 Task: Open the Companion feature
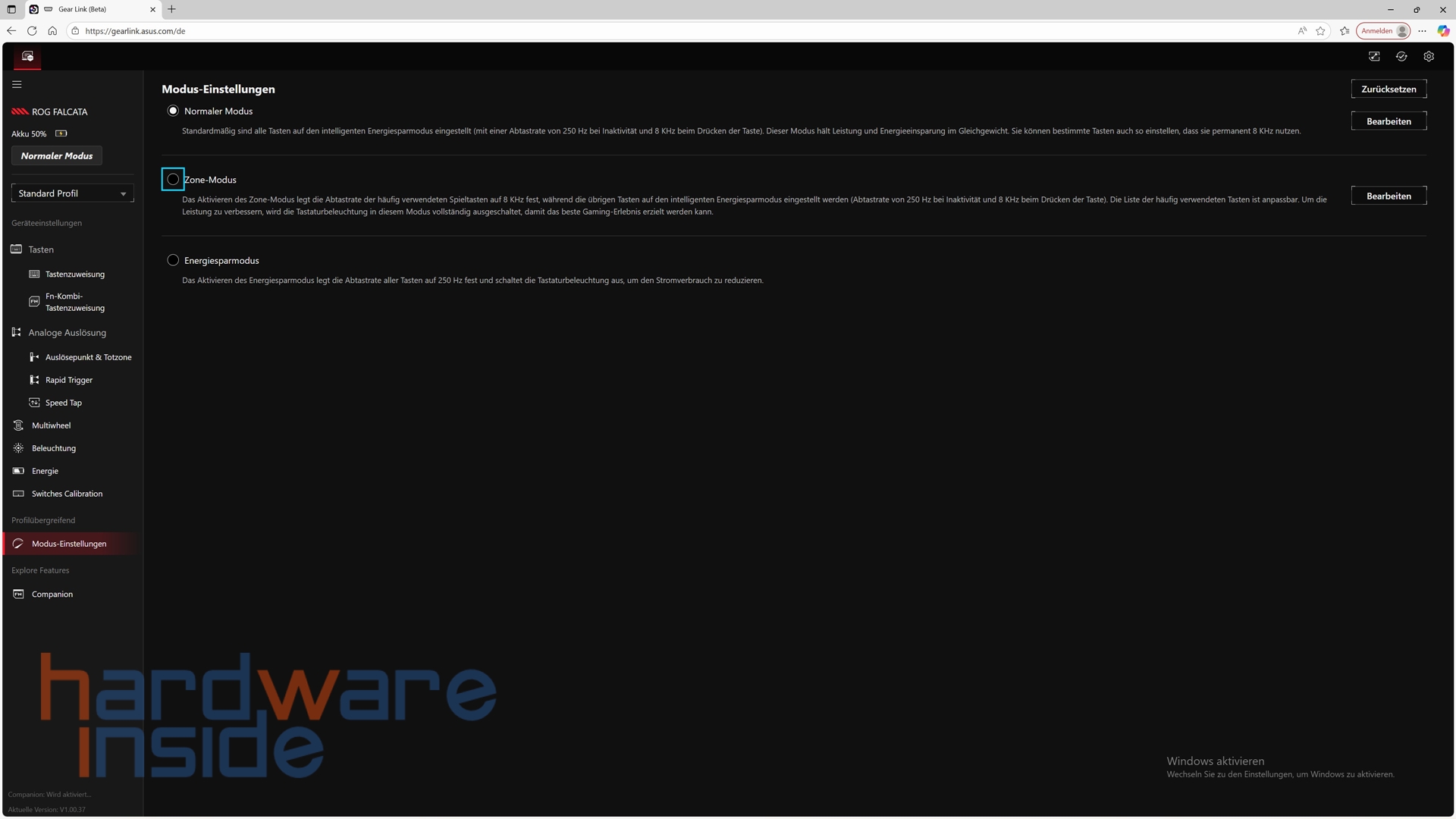point(52,595)
